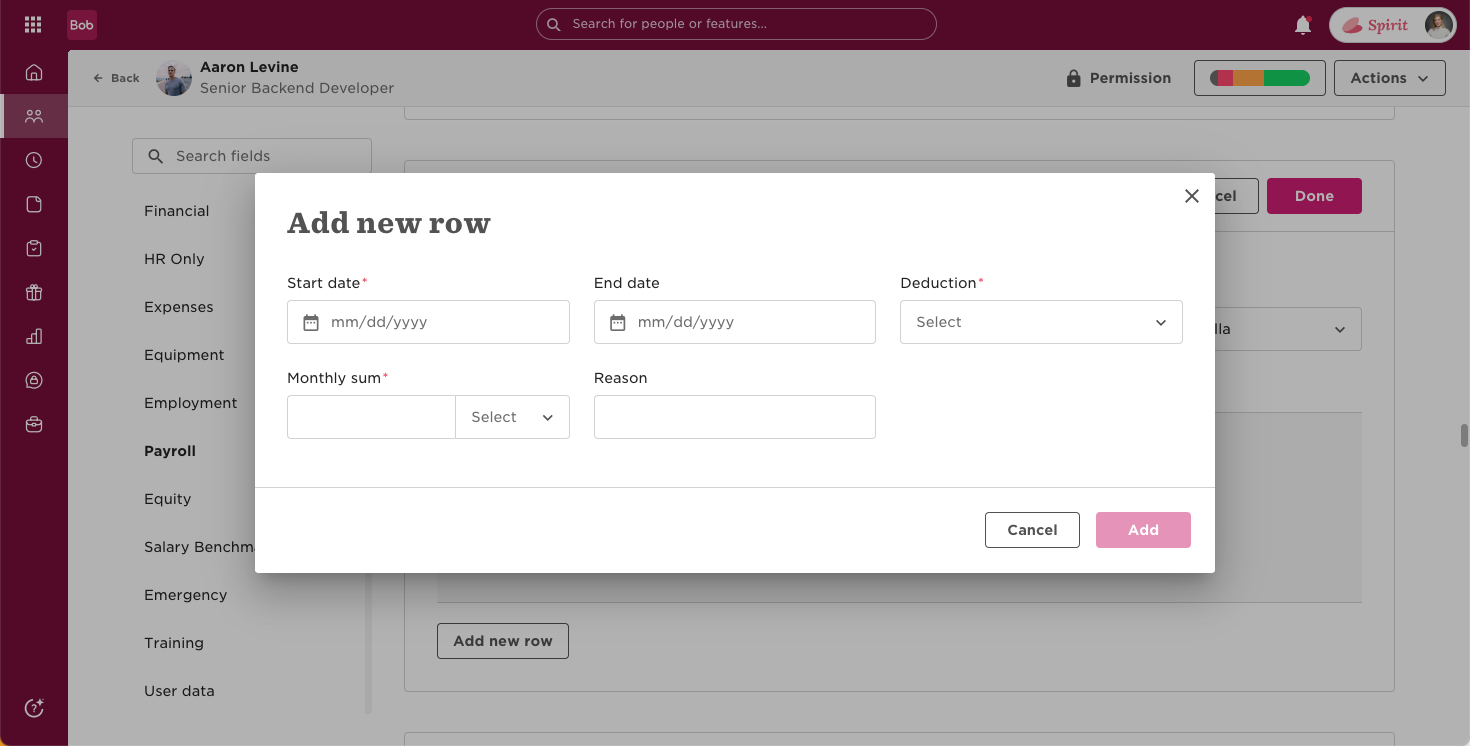
Task: Open End date calendar icon
Action: [618, 322]
